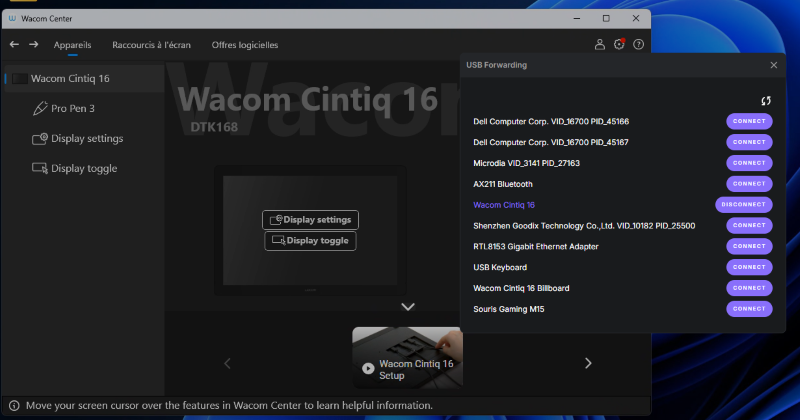Click the Wacom Center logo in title bar

tap(12, 18)
